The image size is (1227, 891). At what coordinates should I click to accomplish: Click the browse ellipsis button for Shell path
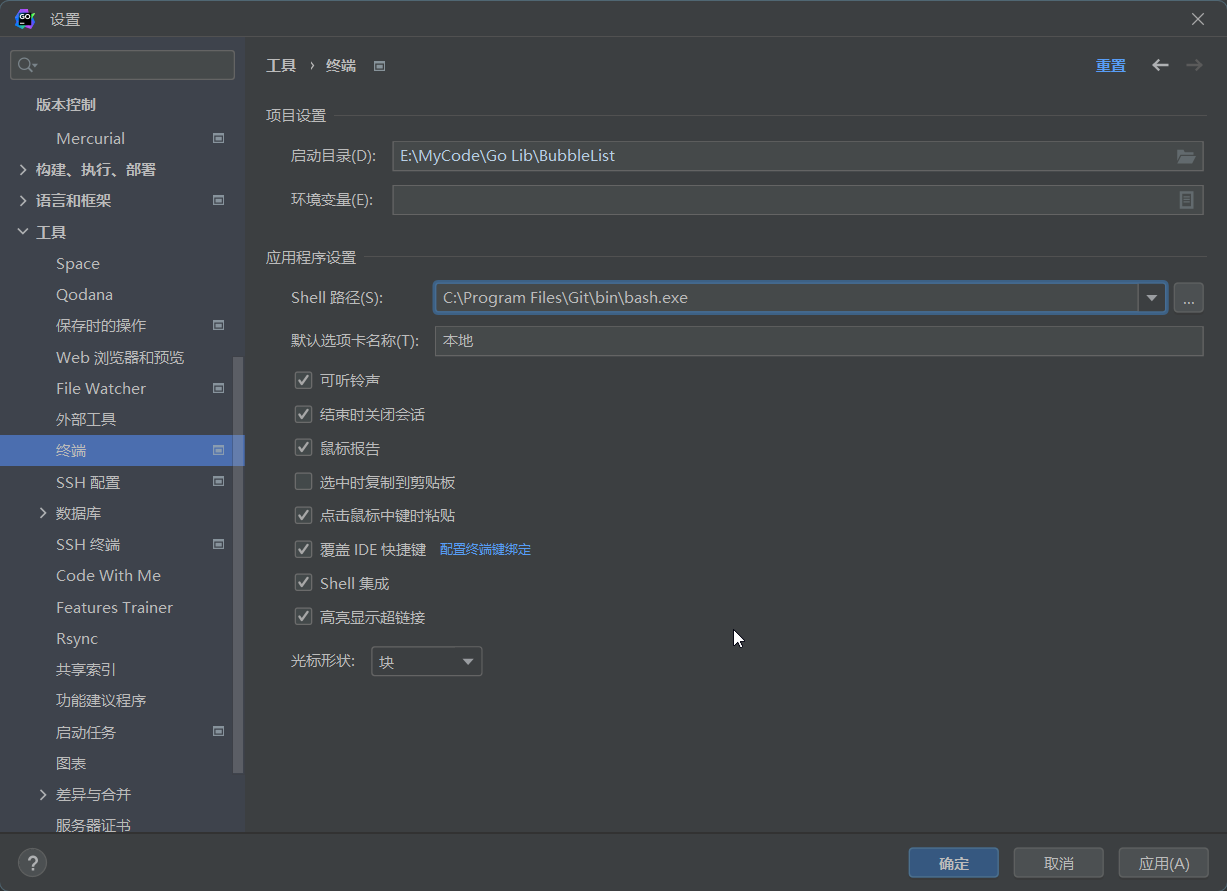(1188, 298)
